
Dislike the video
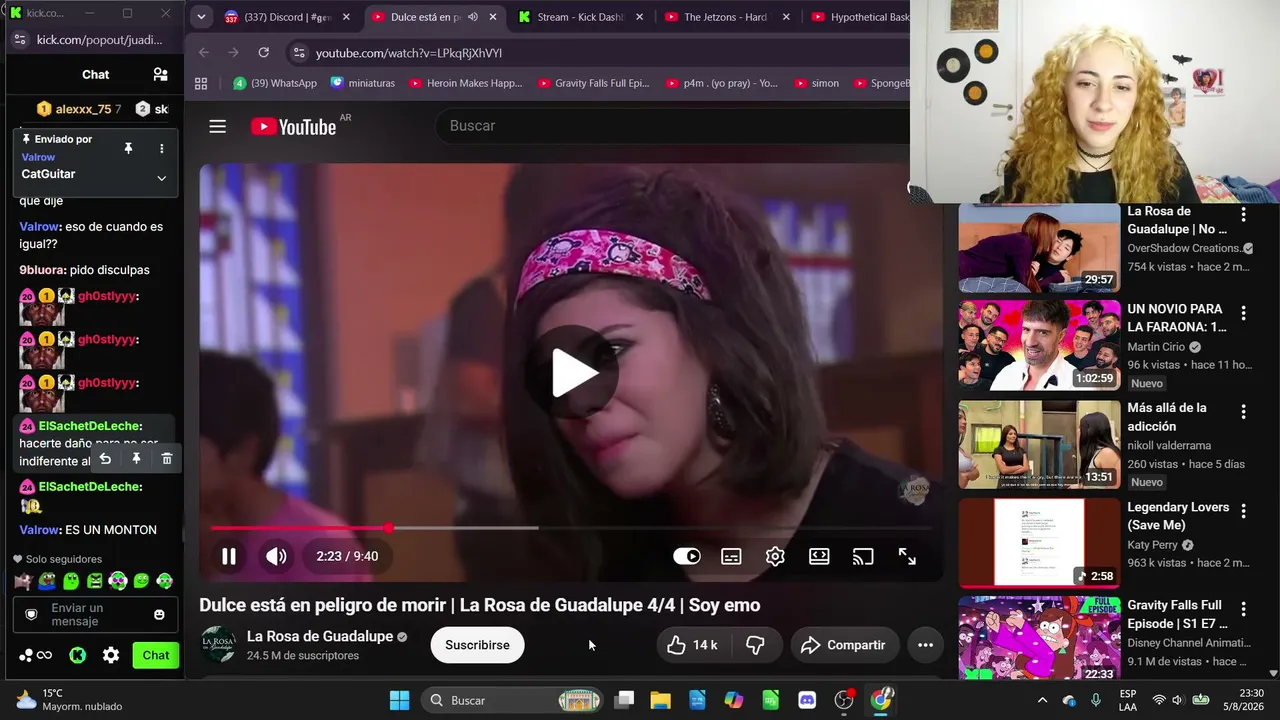pos(756,645)
